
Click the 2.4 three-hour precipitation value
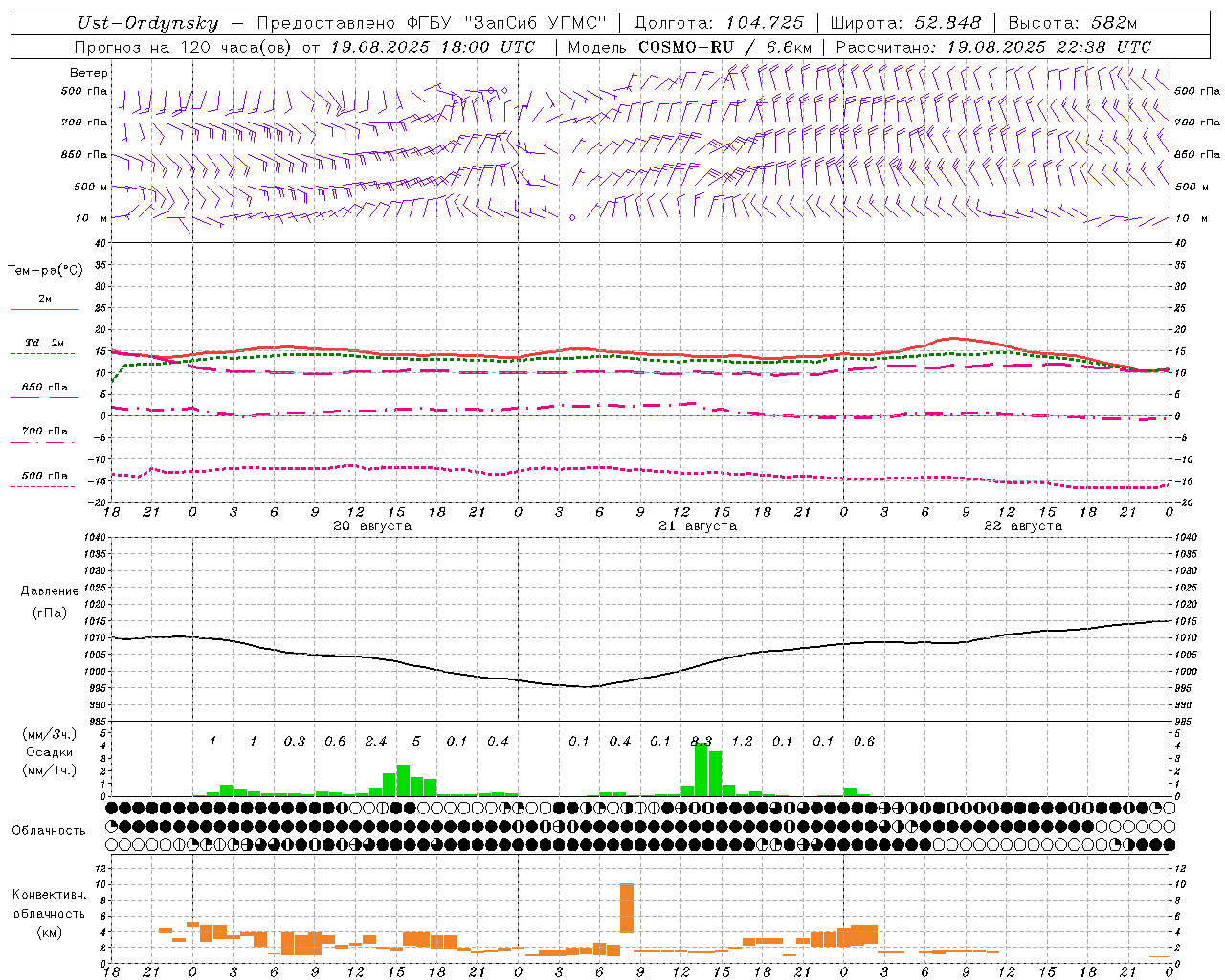pos(376,742)
